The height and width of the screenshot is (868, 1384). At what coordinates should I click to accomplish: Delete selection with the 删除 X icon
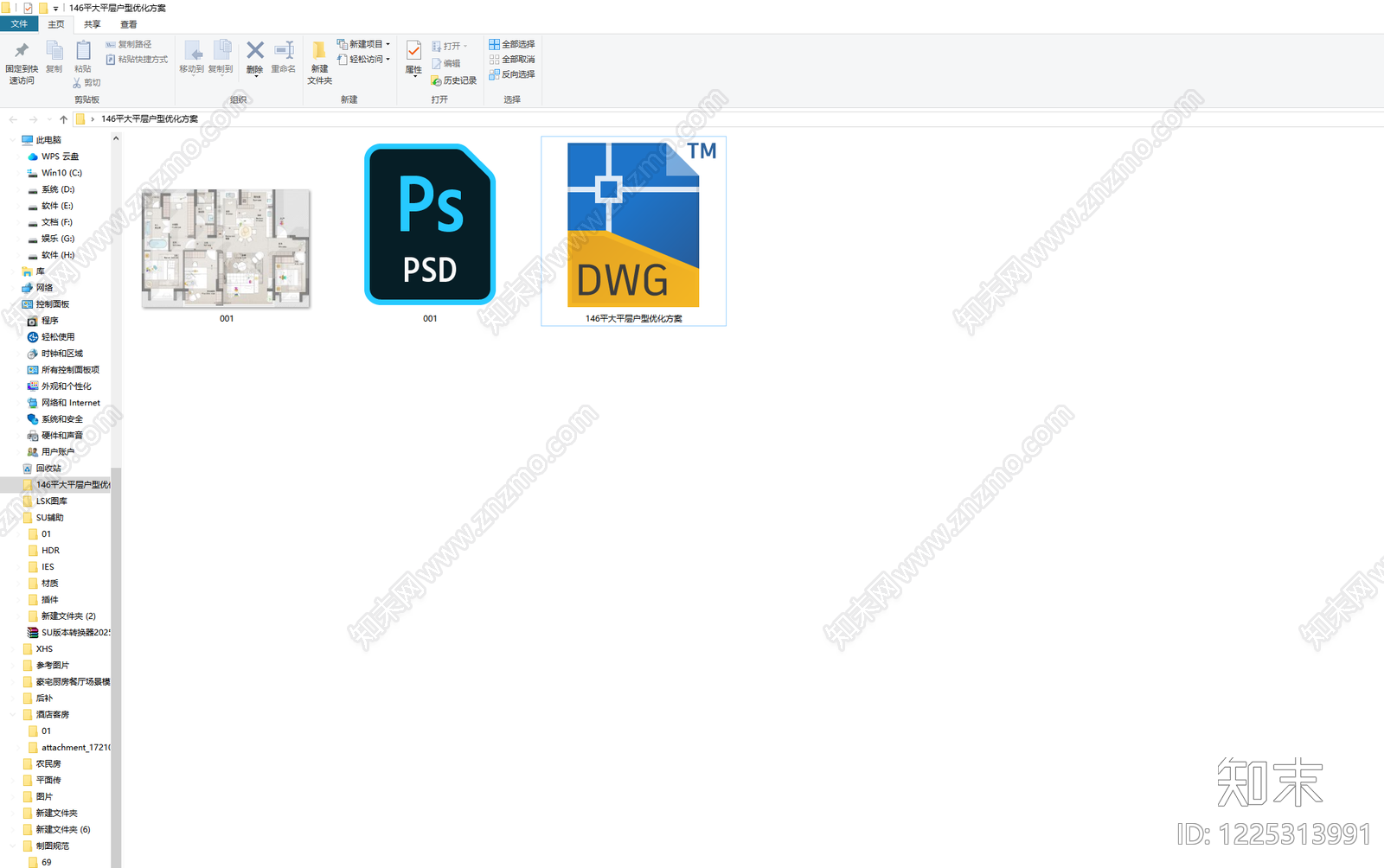coord(255,51)
